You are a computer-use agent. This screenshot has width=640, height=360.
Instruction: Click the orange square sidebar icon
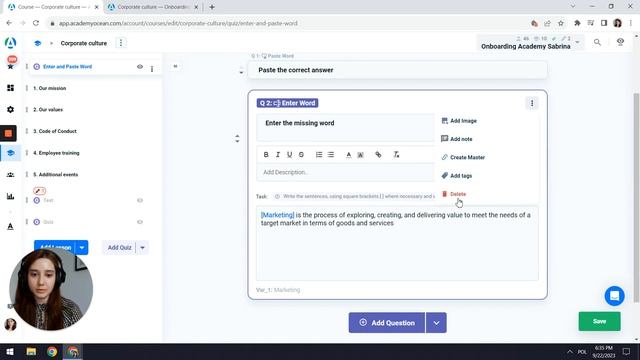[8, 133]
